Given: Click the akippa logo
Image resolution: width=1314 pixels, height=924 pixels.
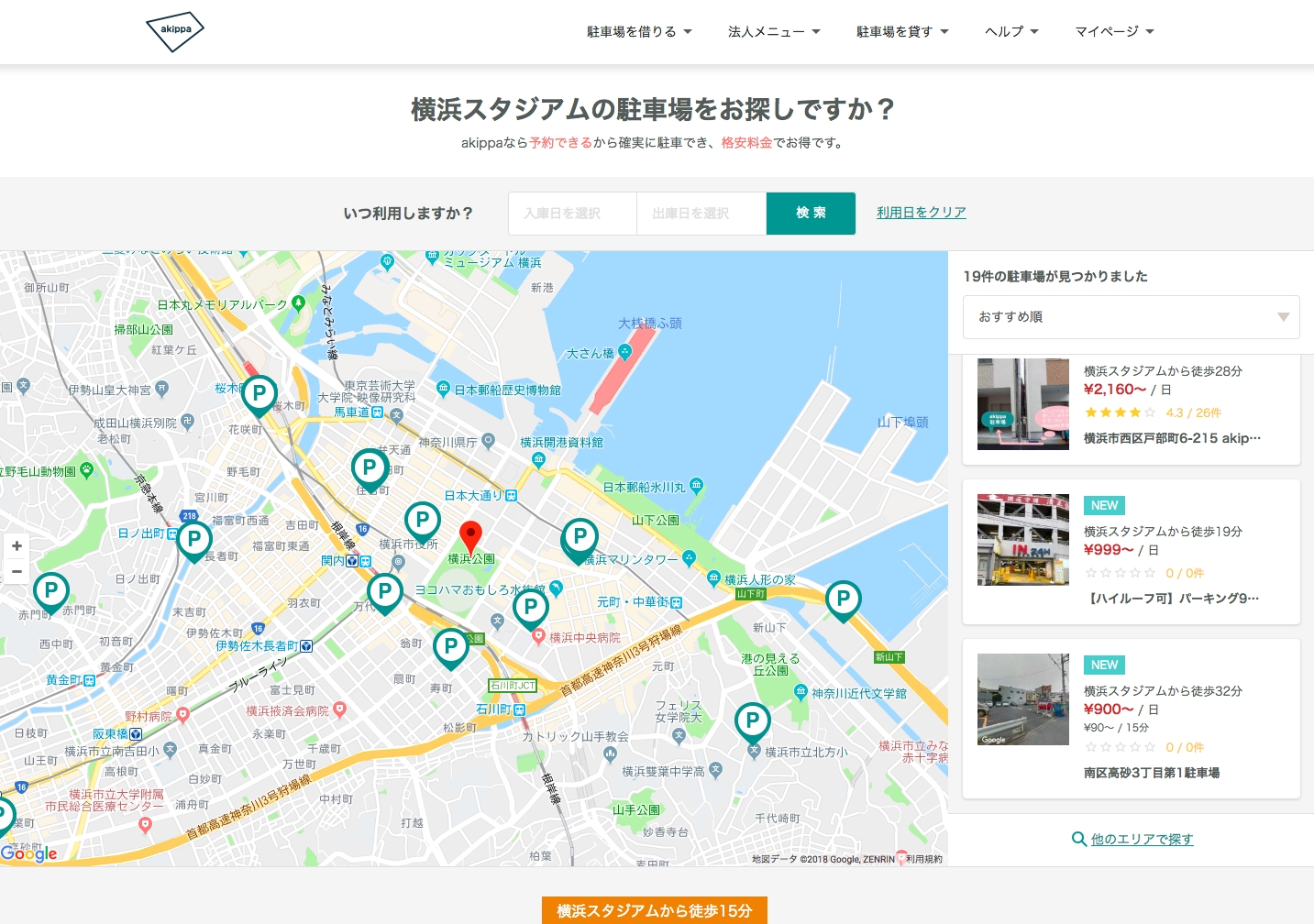Looking at the screenshot, I should tap(175, 31).
